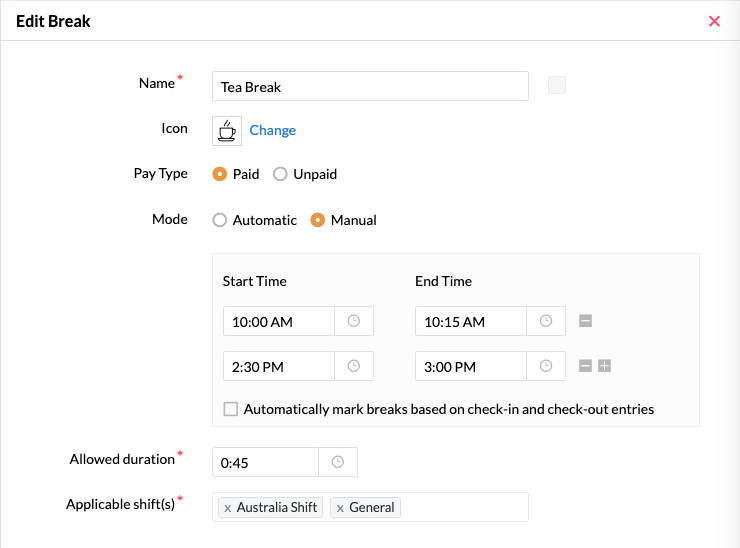Click the General tag text

(x=371, y=507)
